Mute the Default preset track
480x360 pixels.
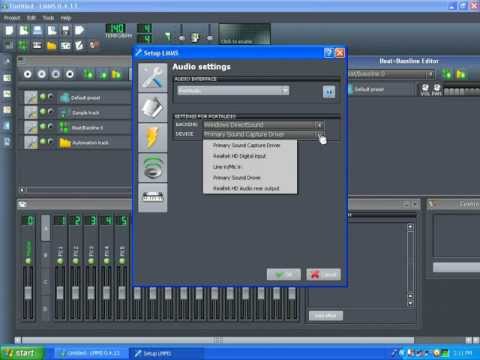pos(43,97)
